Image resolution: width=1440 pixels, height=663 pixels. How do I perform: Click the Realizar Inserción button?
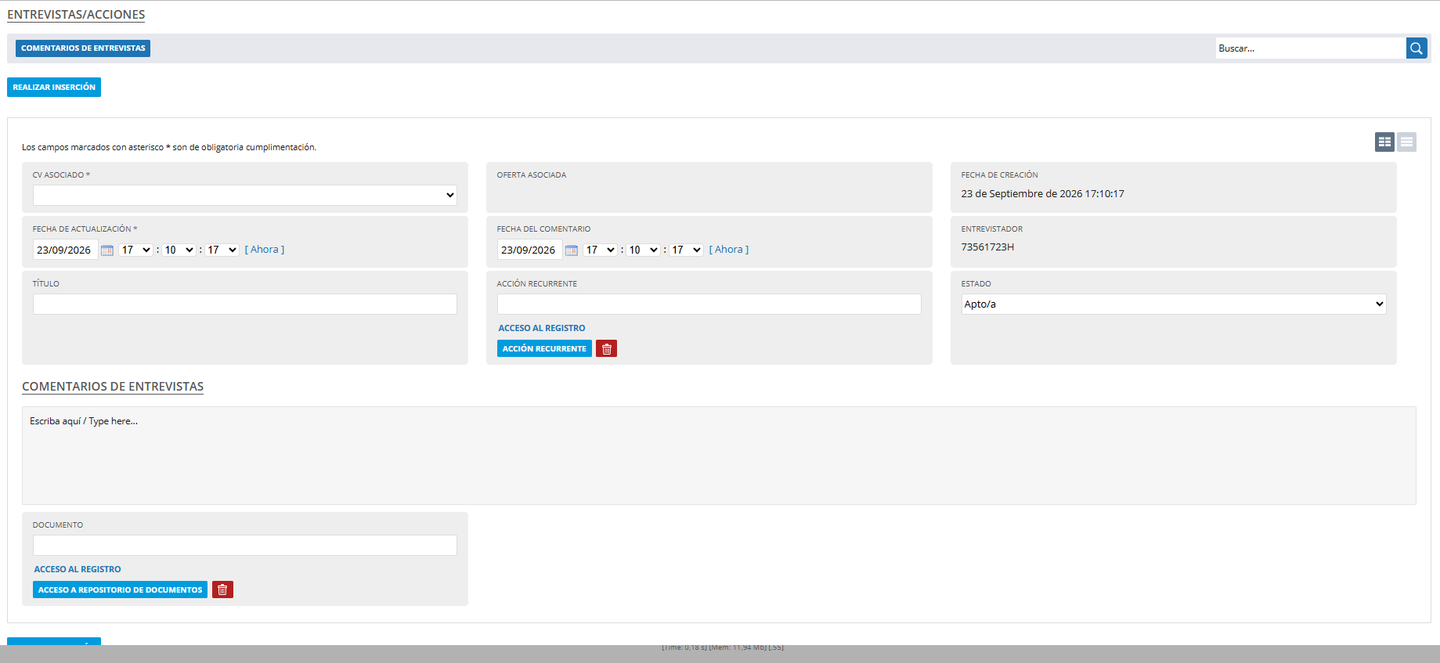pos(54,87)
